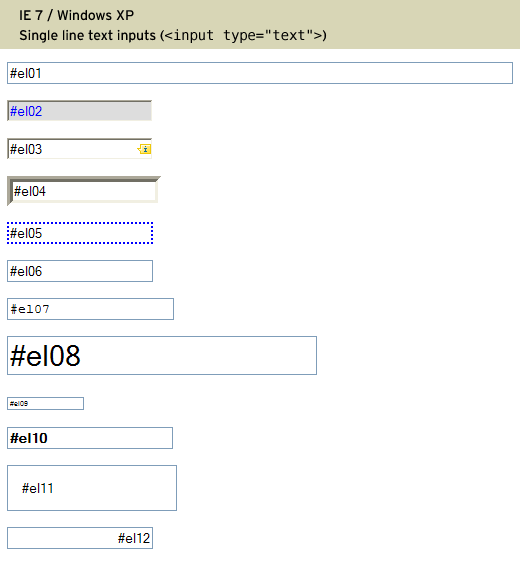Focus the right-aligned #el12 input field
This screenshot has width=520, height=565.
coord(80,538)
